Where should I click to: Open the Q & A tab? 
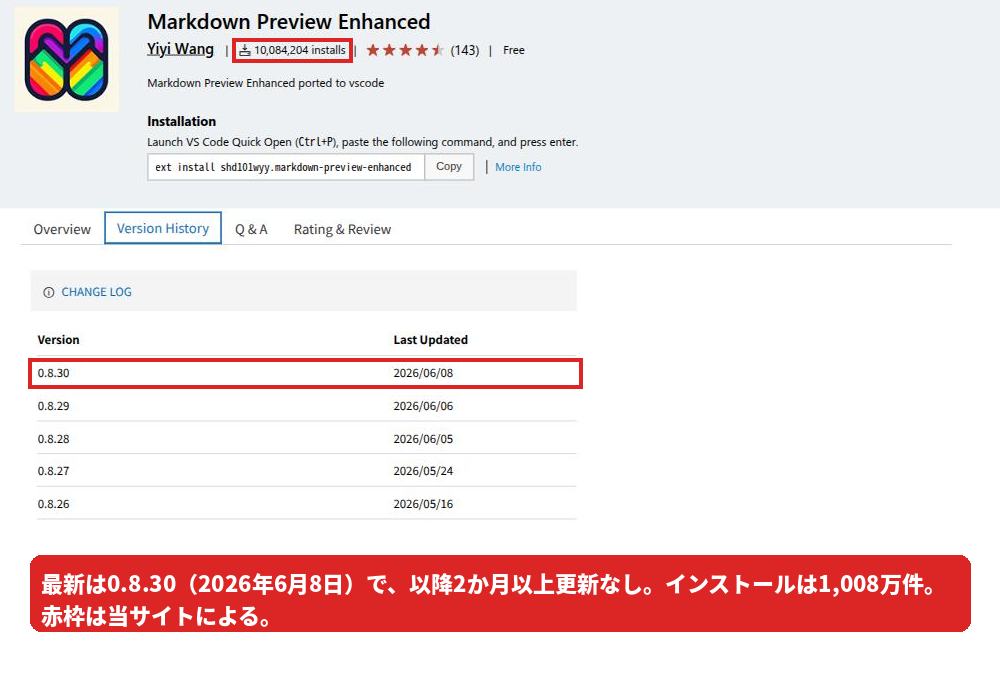point(251,229)
